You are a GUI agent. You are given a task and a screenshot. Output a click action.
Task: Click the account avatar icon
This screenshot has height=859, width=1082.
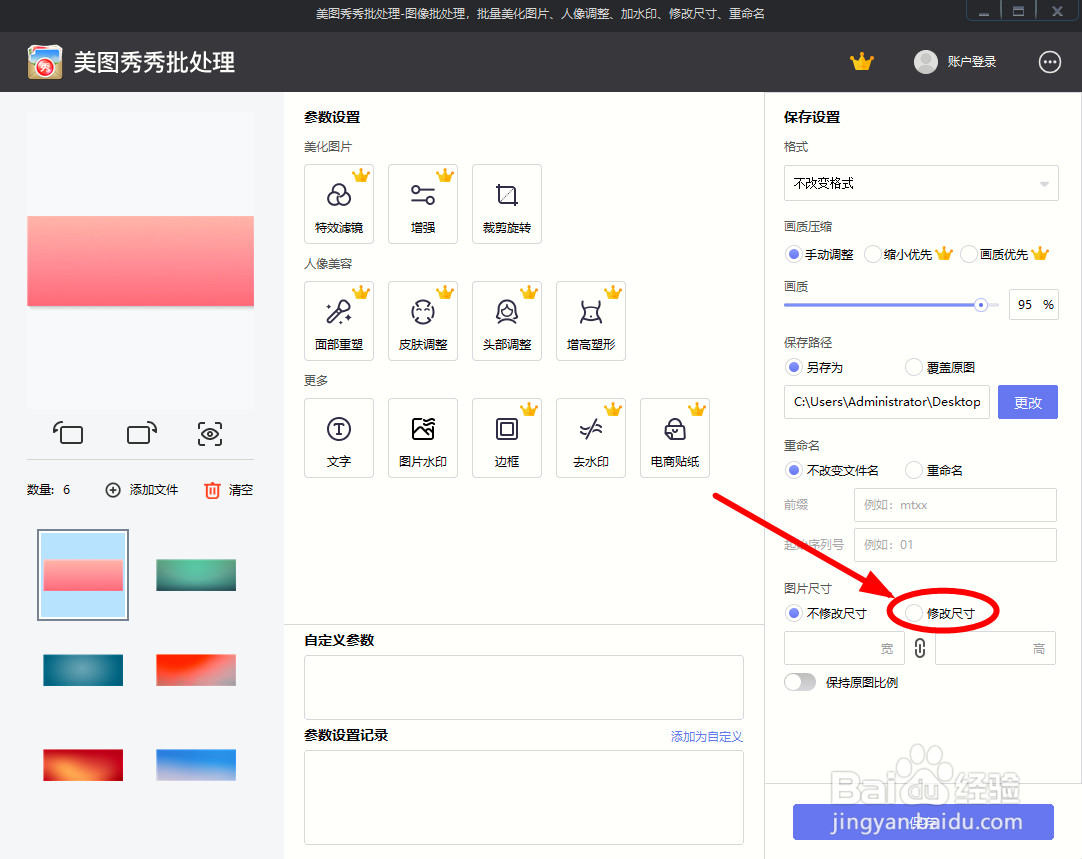pos(925,62)
